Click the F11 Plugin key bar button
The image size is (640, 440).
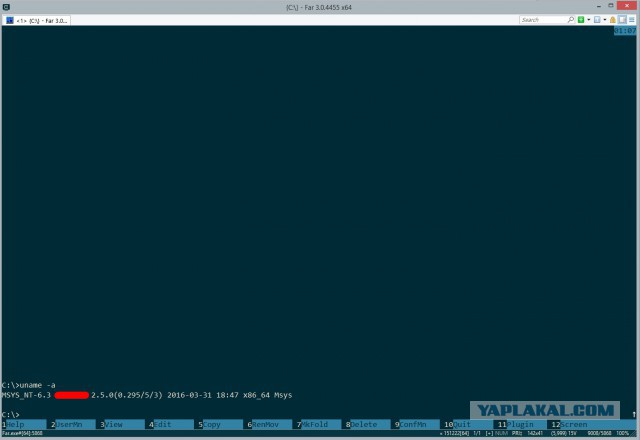pos(520,424)
